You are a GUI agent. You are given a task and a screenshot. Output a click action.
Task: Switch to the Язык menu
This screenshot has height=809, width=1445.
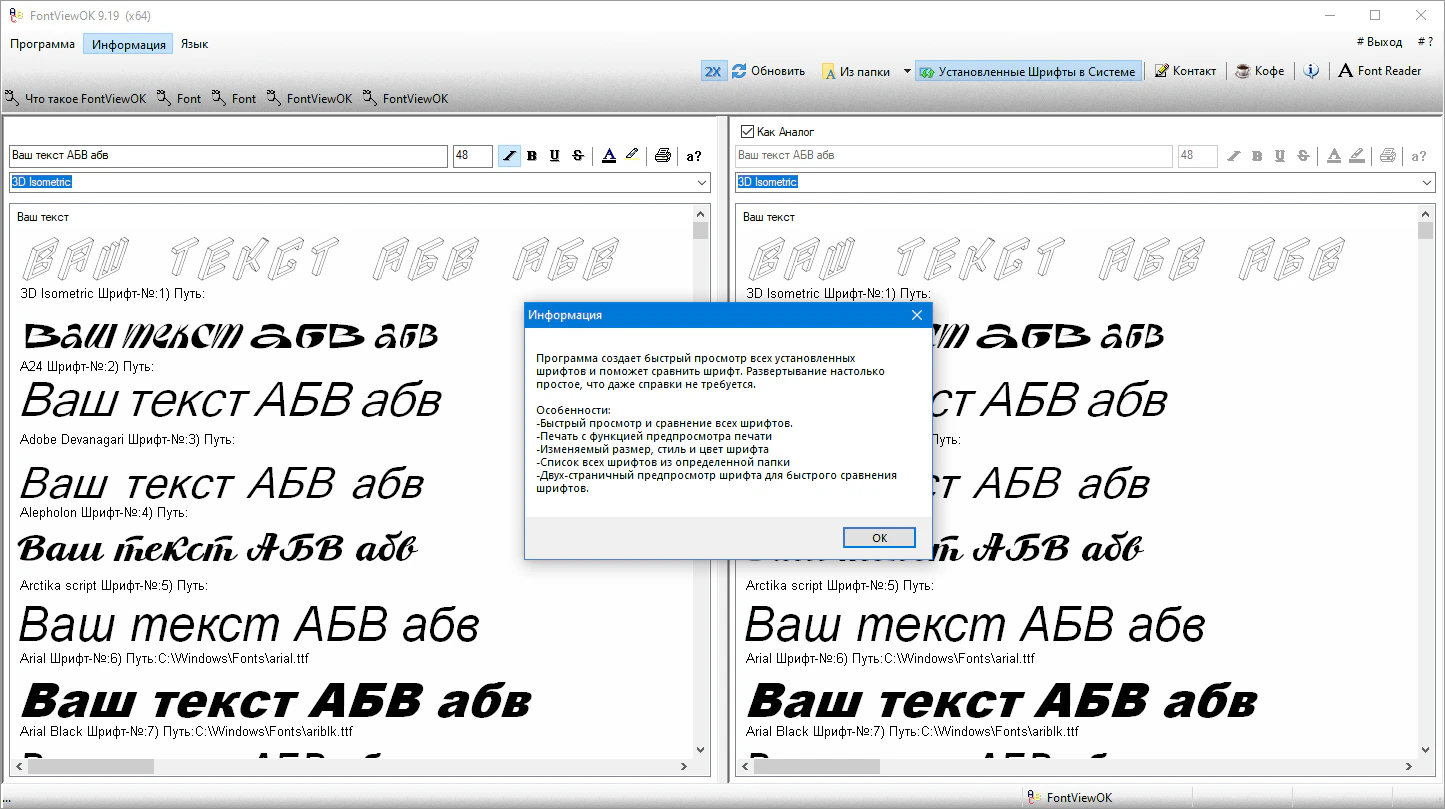pos(194,43)
